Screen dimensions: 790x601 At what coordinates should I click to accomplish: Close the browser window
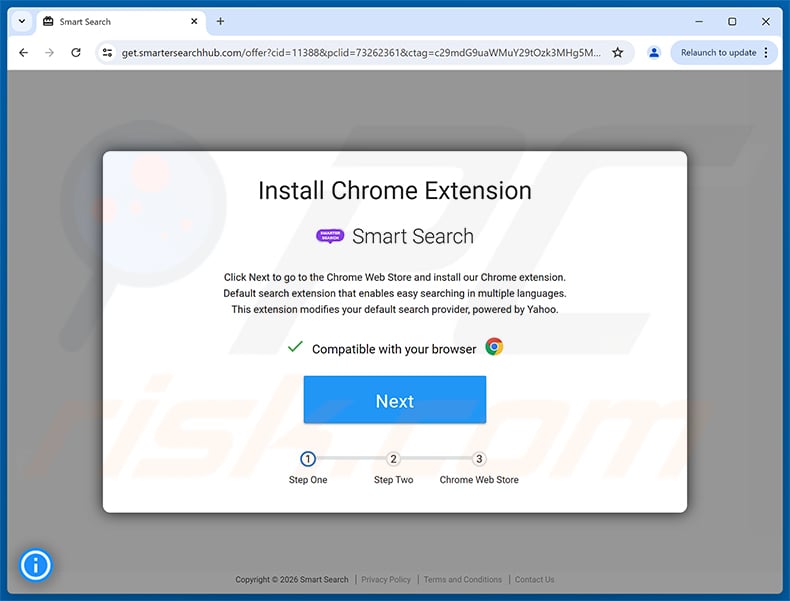pyautogui.click(x=766, y=21)
